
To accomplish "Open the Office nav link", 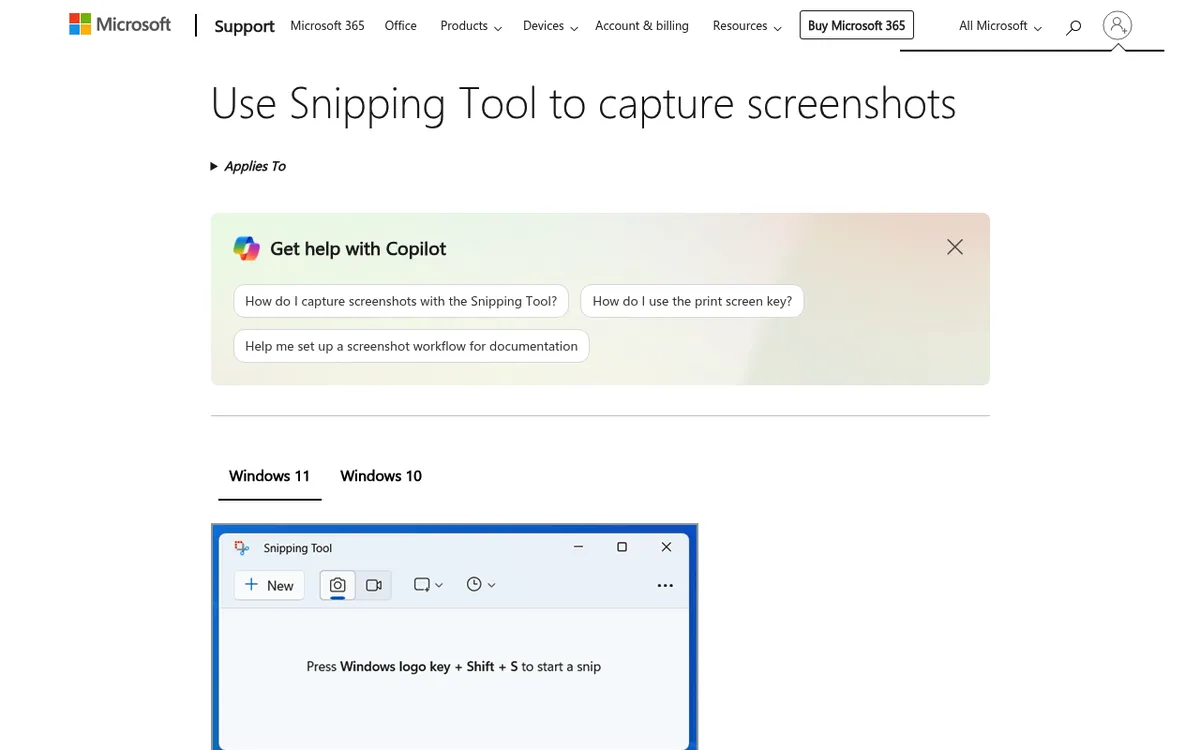I will click(x=400, y=26).
